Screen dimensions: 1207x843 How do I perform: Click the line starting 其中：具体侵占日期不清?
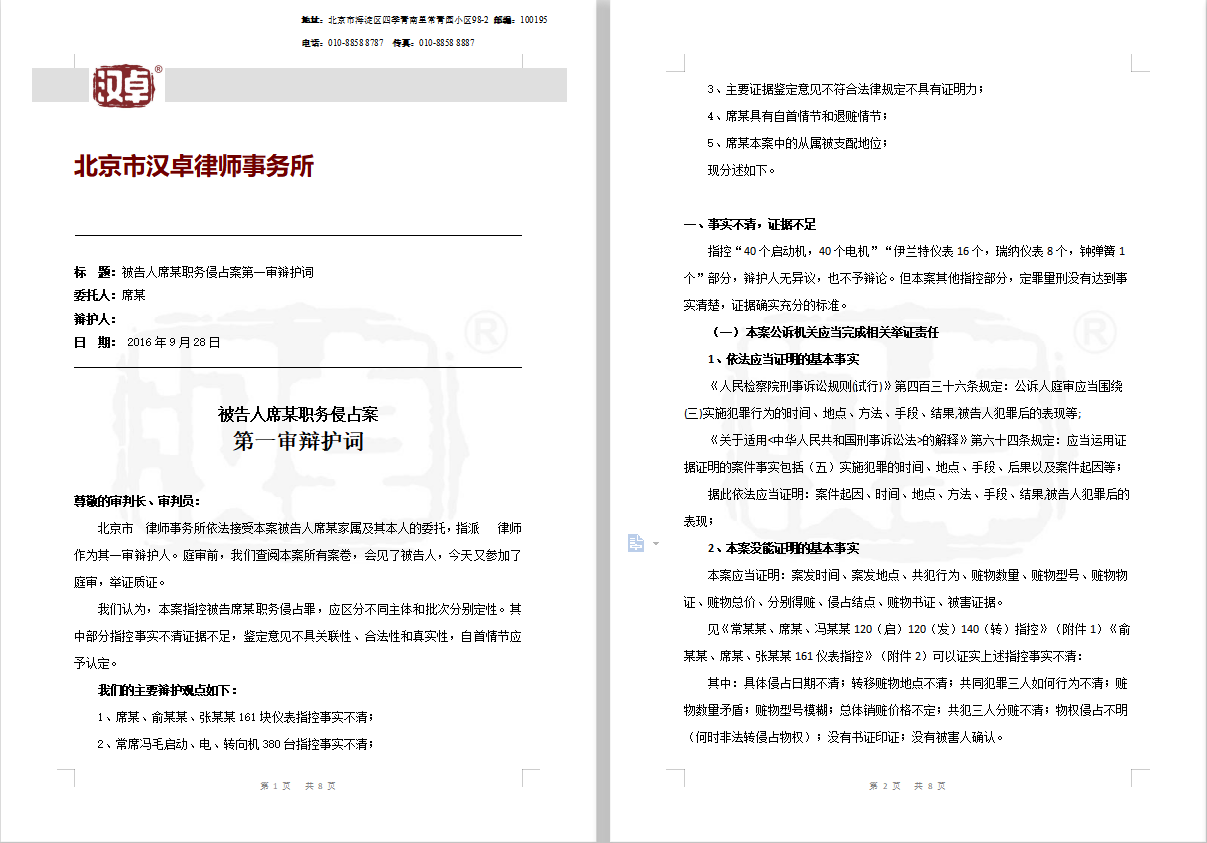[x=918, y=683]
